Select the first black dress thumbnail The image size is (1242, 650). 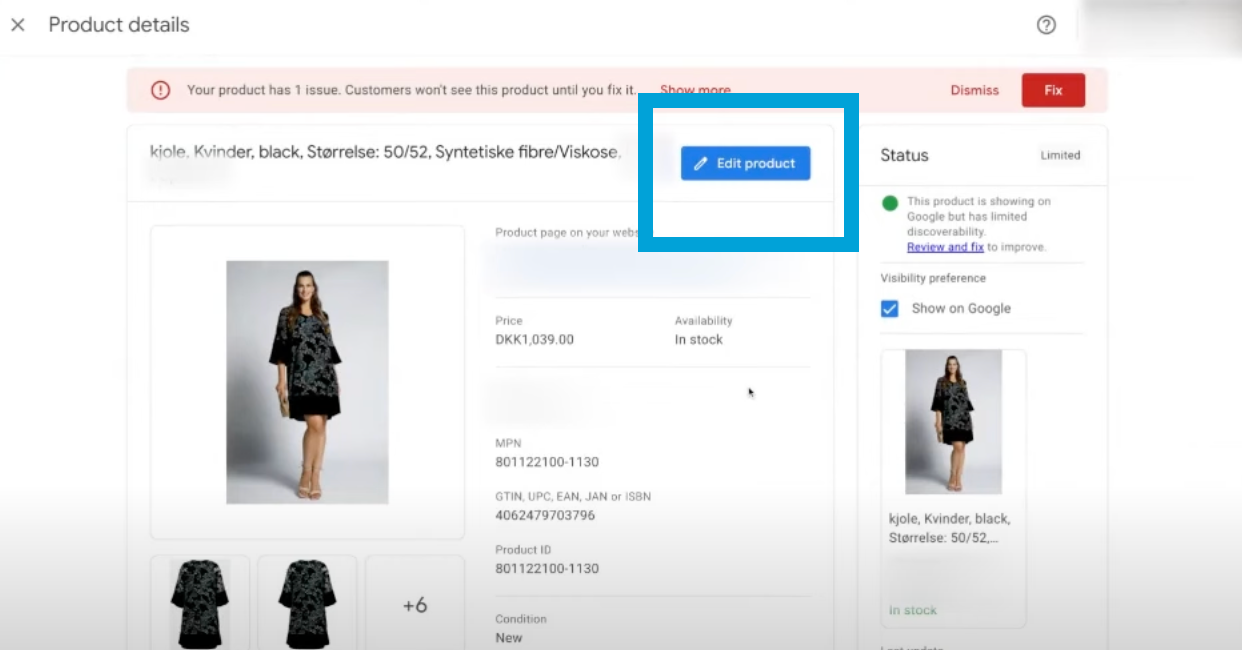199,604
